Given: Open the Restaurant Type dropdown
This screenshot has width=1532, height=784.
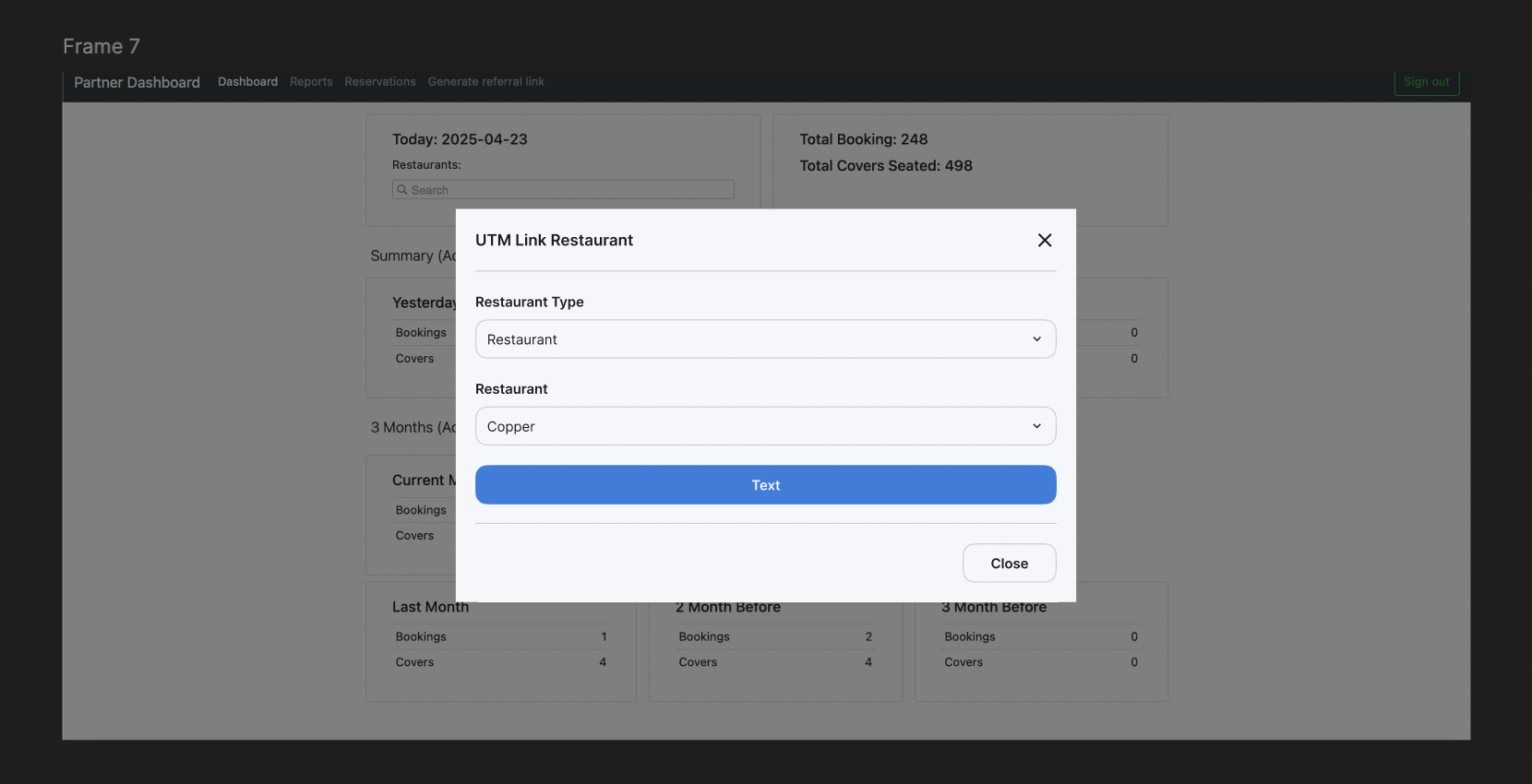Looking at the screenshot, I should pyautogui.click(x=765, y=339).
